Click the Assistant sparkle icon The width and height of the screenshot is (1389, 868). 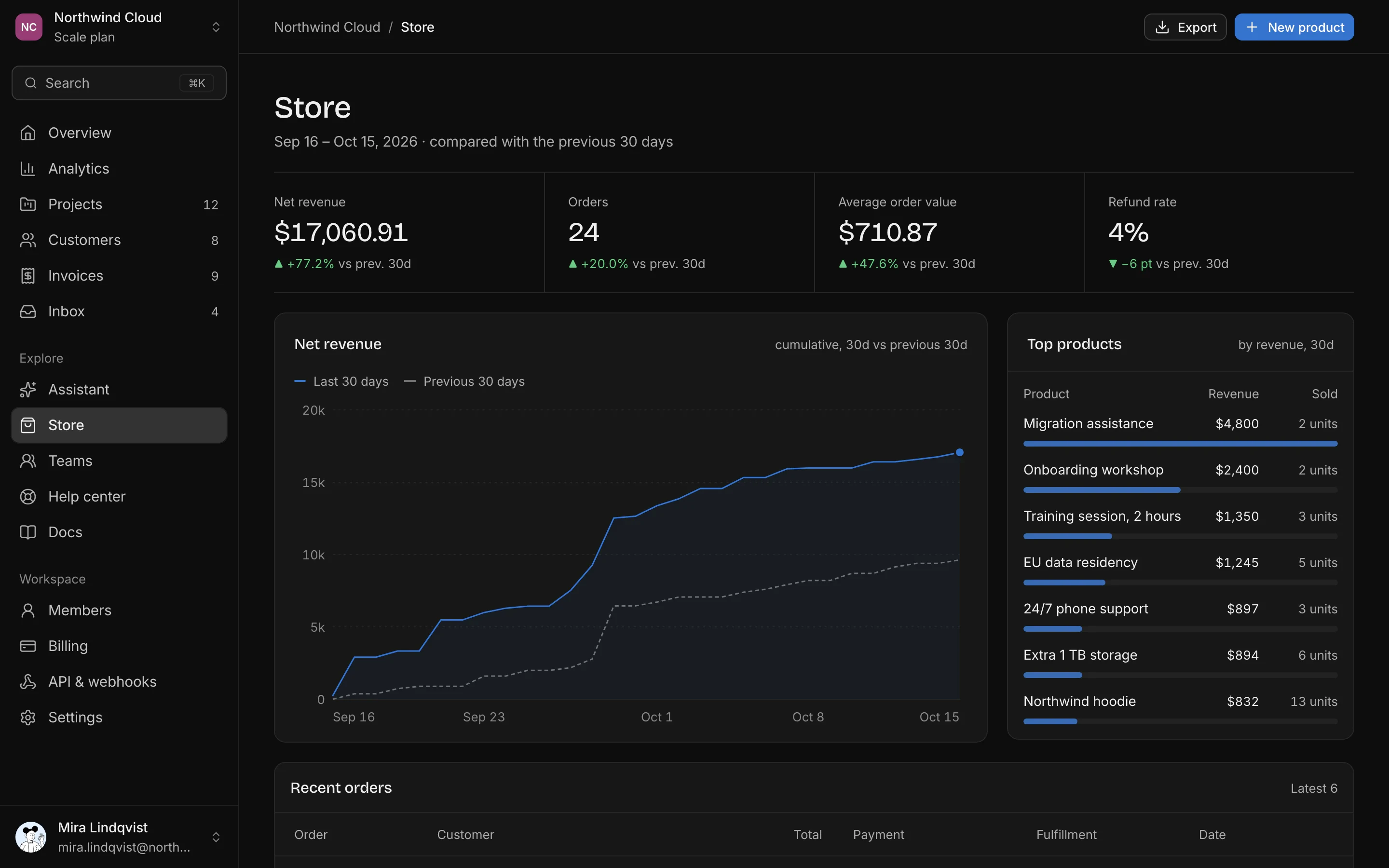click(27, 389)
